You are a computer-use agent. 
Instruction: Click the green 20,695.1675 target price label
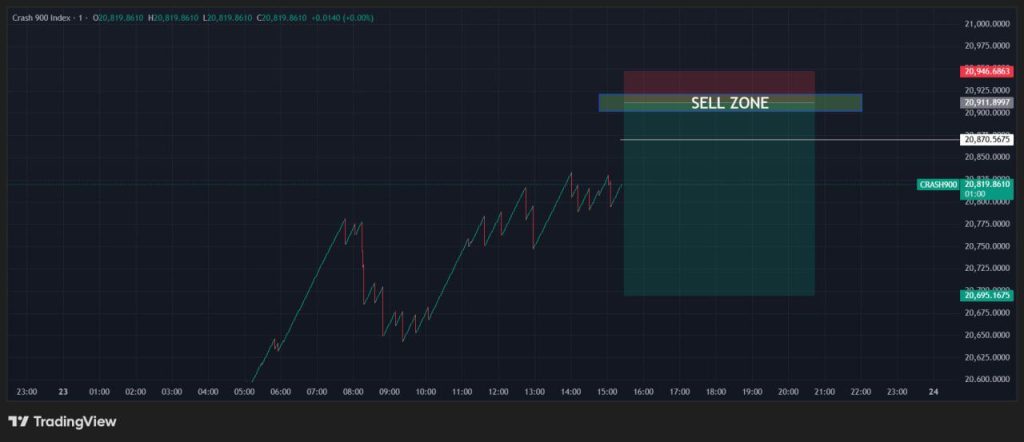tap(986, 295)
